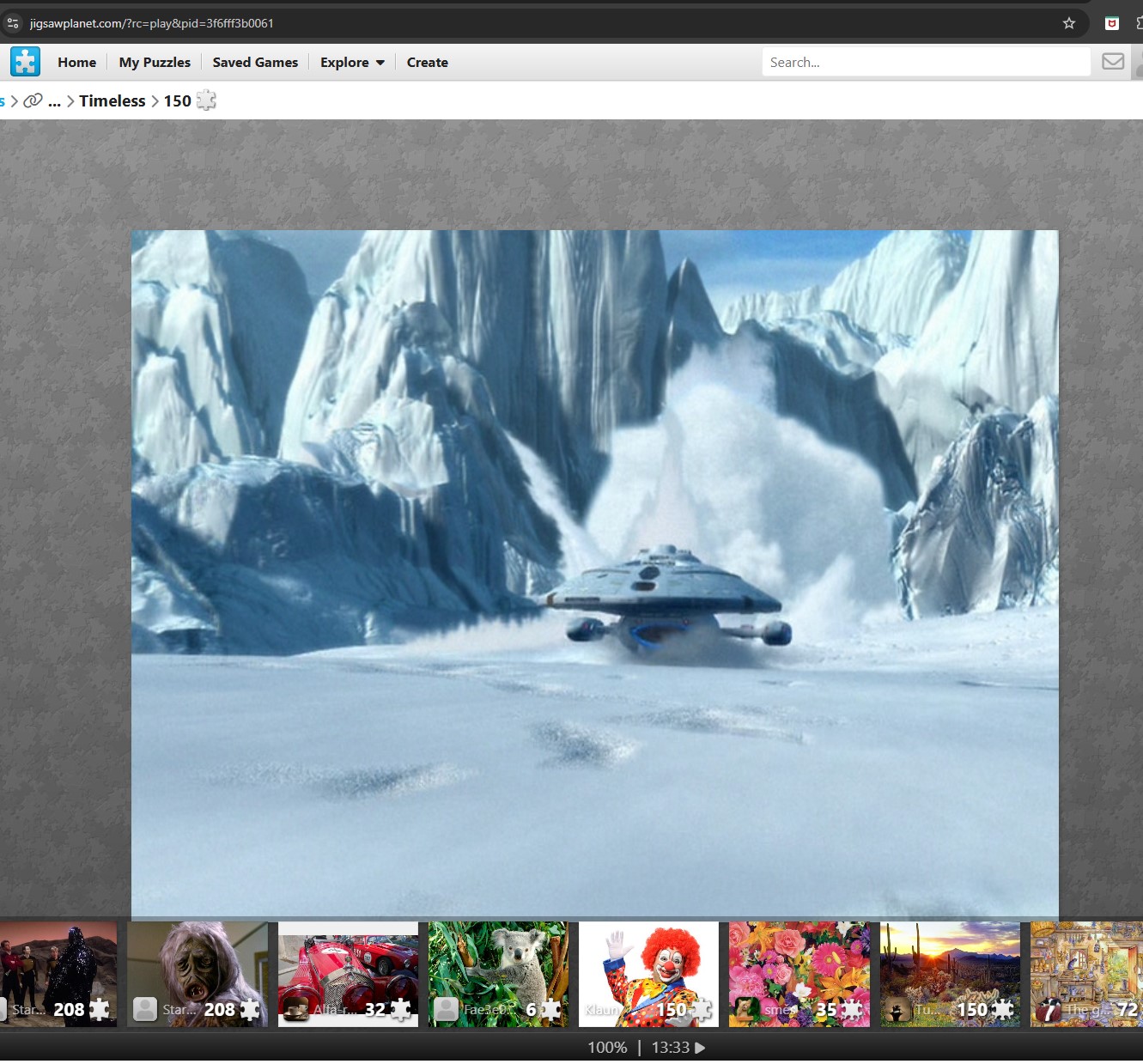This screenshot has height=1064, width=1143.
Task: Open My Puzzles
Action: click(x=155, y=62)
